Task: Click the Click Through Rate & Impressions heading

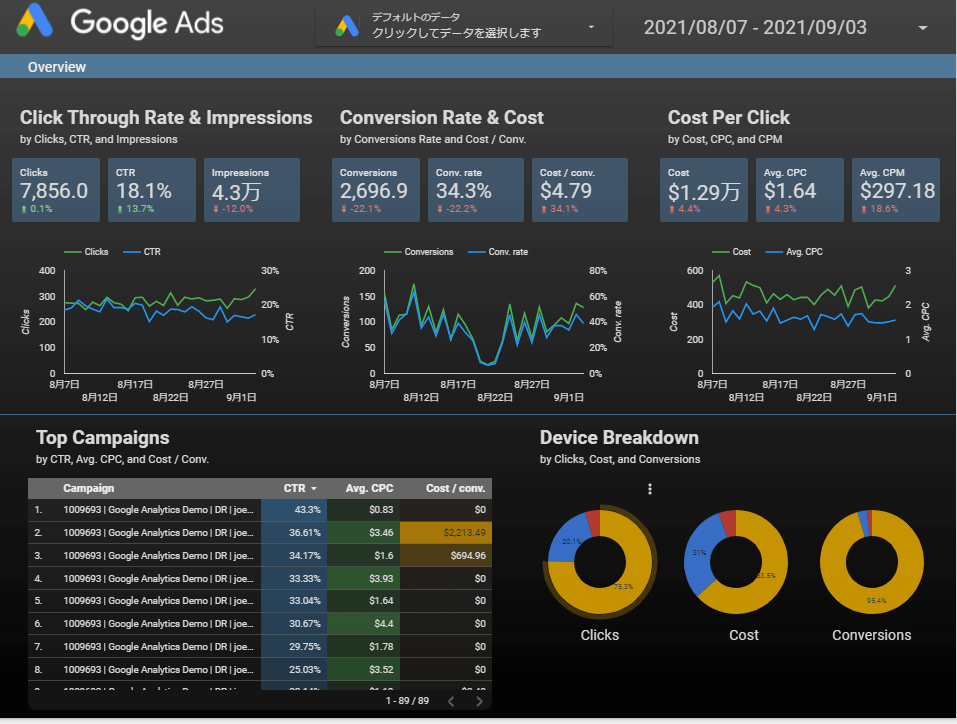Action: (166, 117)
